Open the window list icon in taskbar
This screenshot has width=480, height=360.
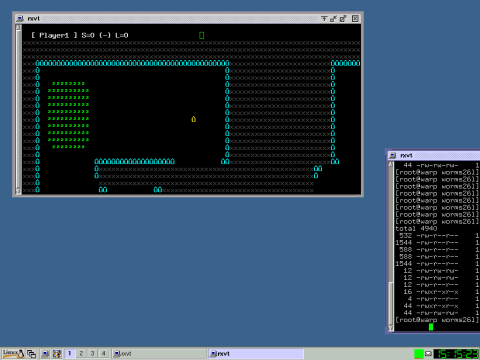[31, 353]
